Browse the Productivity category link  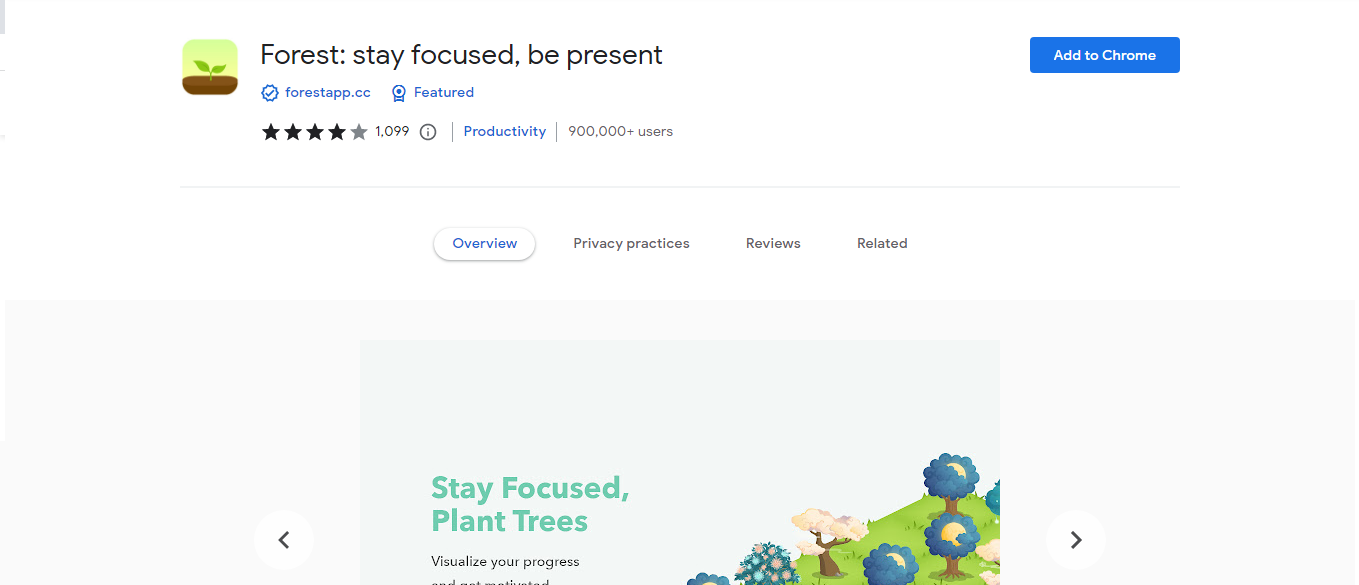(x=504, y=131)
